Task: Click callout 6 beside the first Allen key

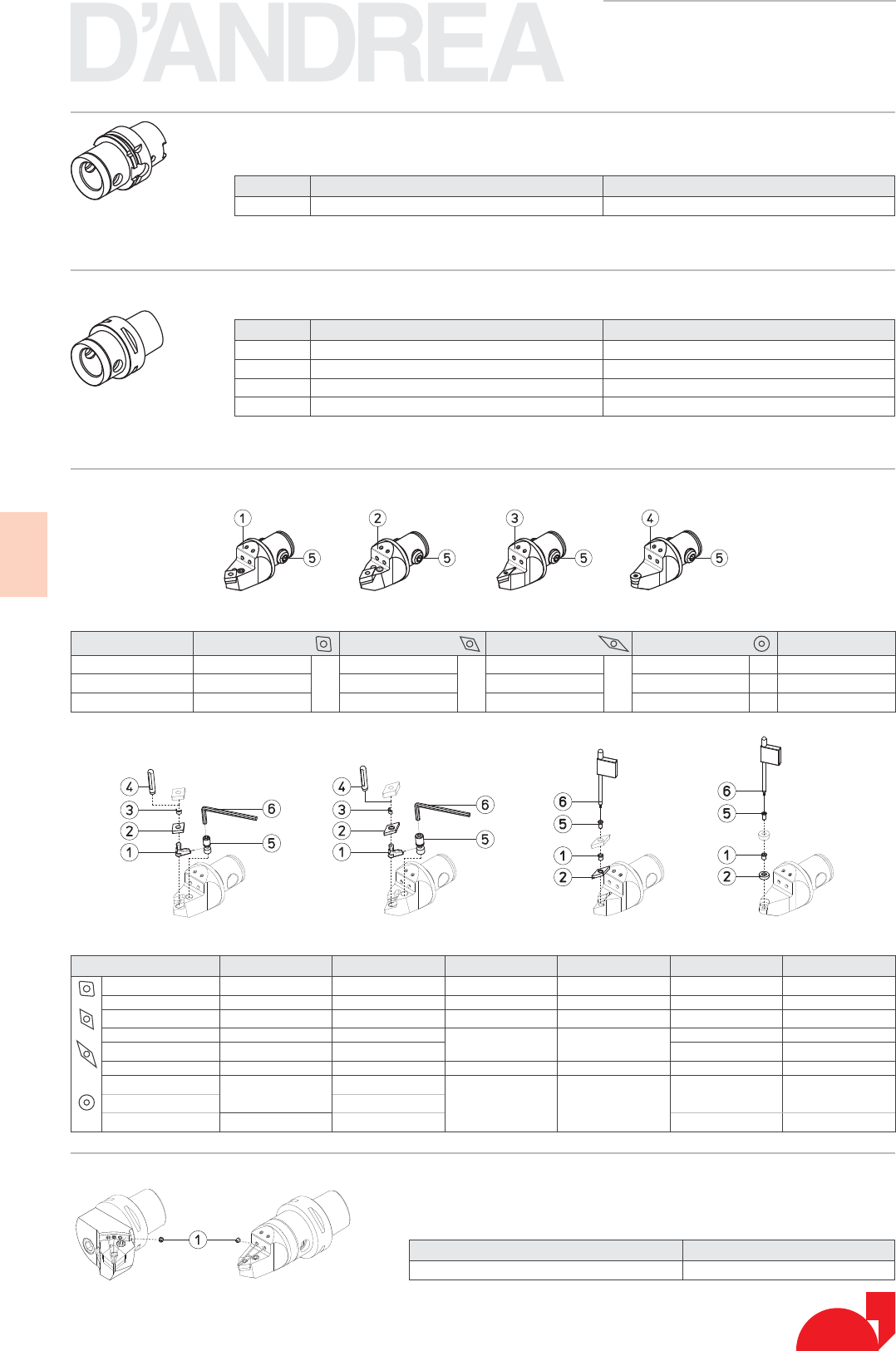Action: [271, 808]
